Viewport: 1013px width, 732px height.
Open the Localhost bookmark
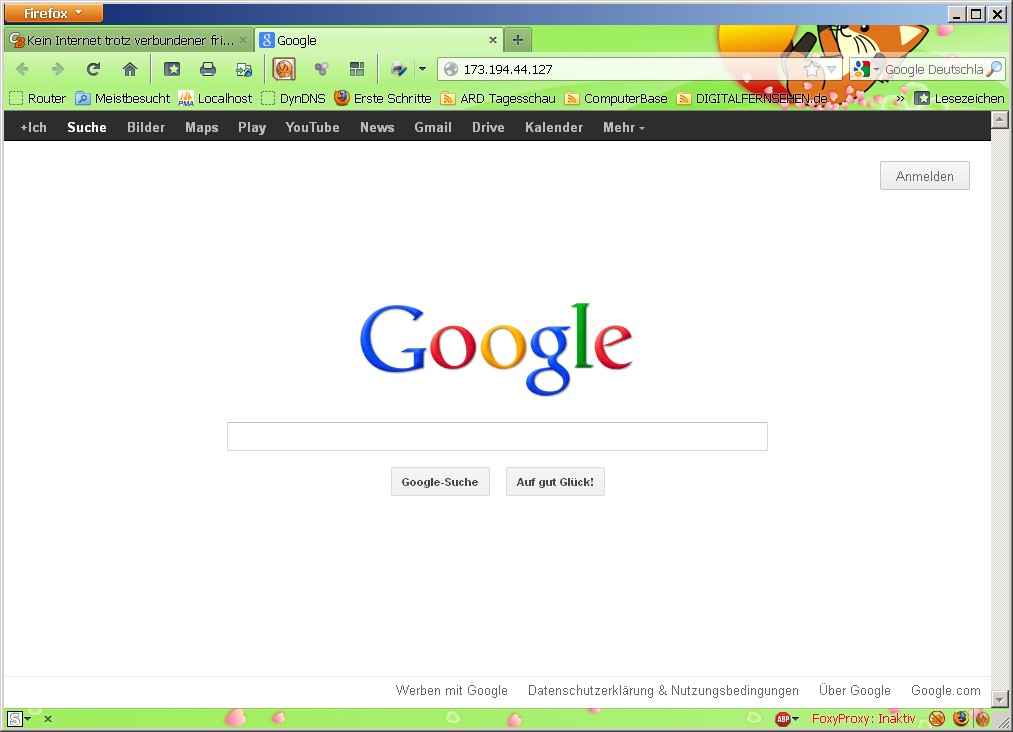click(x=216, y=98)
